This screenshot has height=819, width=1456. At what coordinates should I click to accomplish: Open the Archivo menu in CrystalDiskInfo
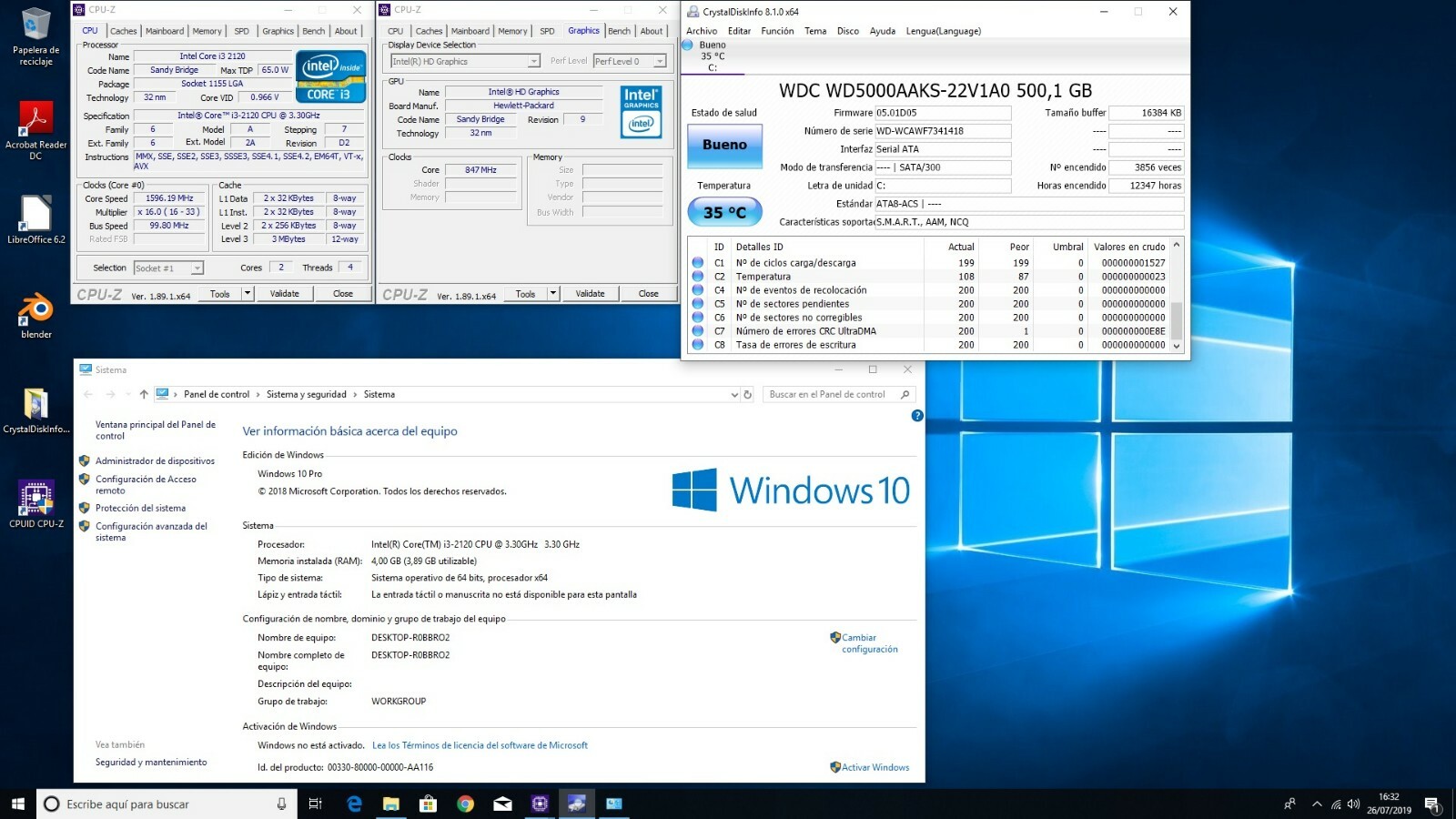702,31
